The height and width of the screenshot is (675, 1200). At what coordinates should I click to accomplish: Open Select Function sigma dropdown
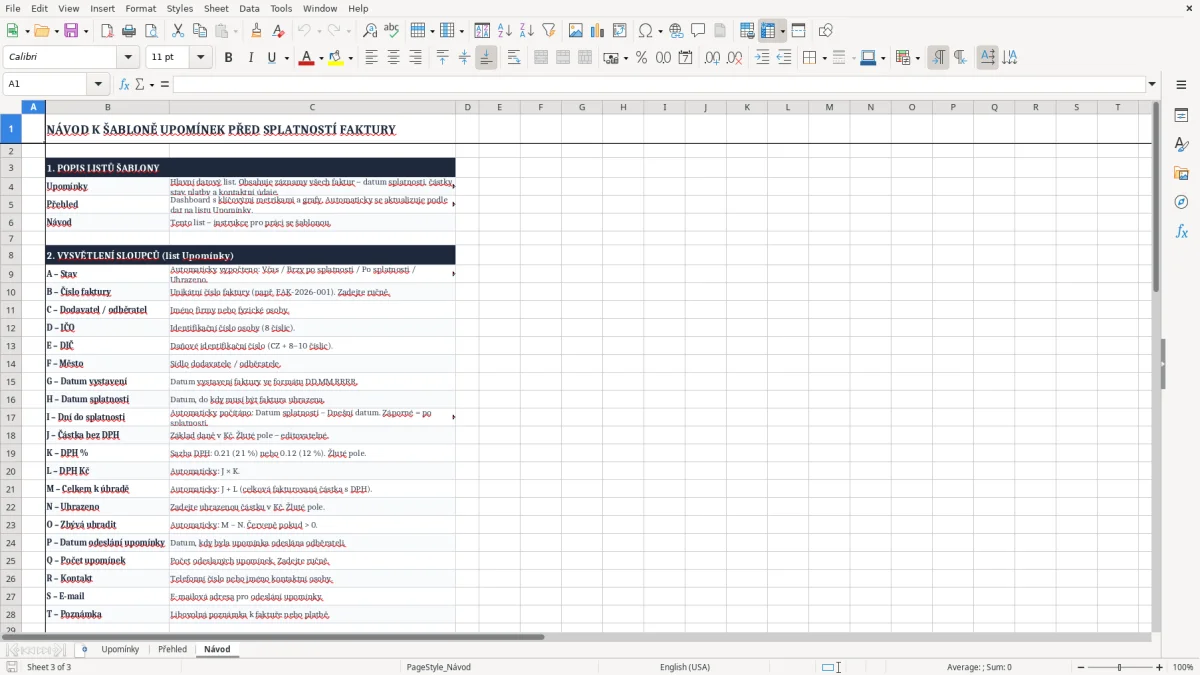tap(152, 84)
